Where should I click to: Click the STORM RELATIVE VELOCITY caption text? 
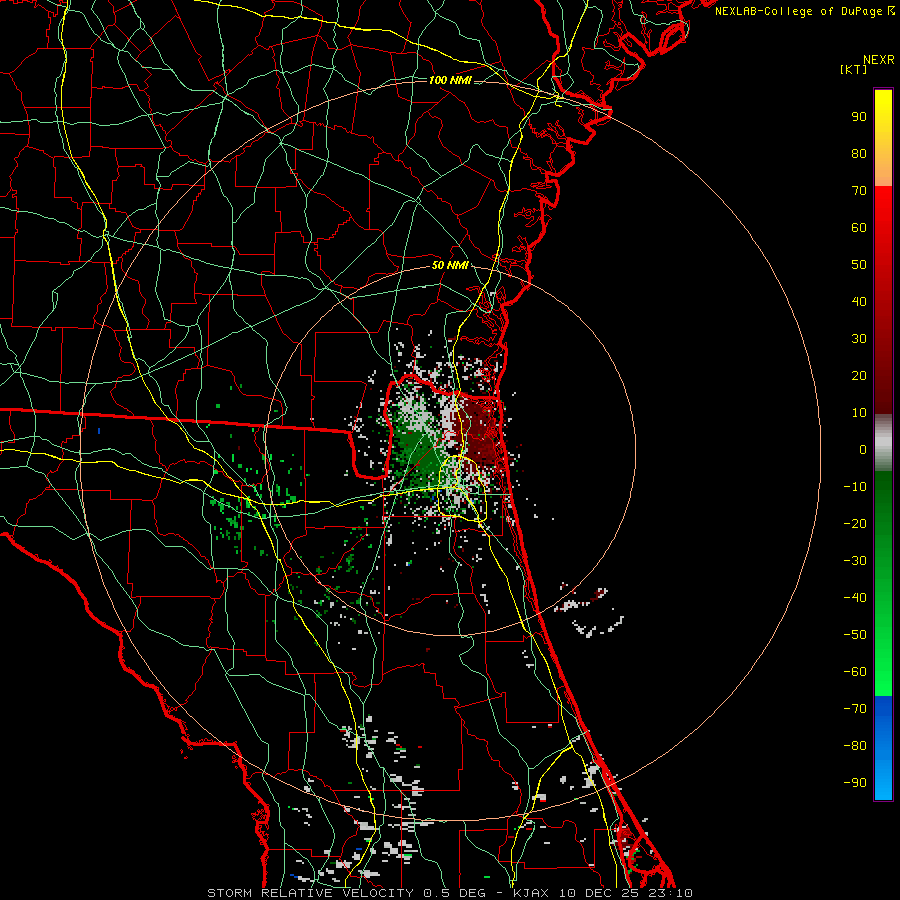(x=310, y=893)
